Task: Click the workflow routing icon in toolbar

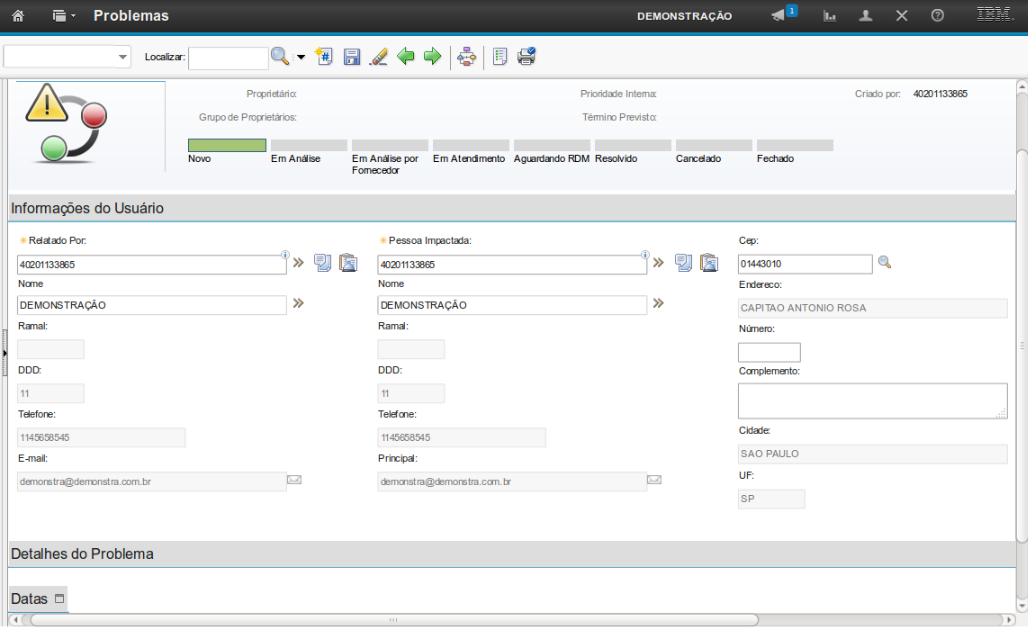Action: pyautogui.click(x=466, y=57)
